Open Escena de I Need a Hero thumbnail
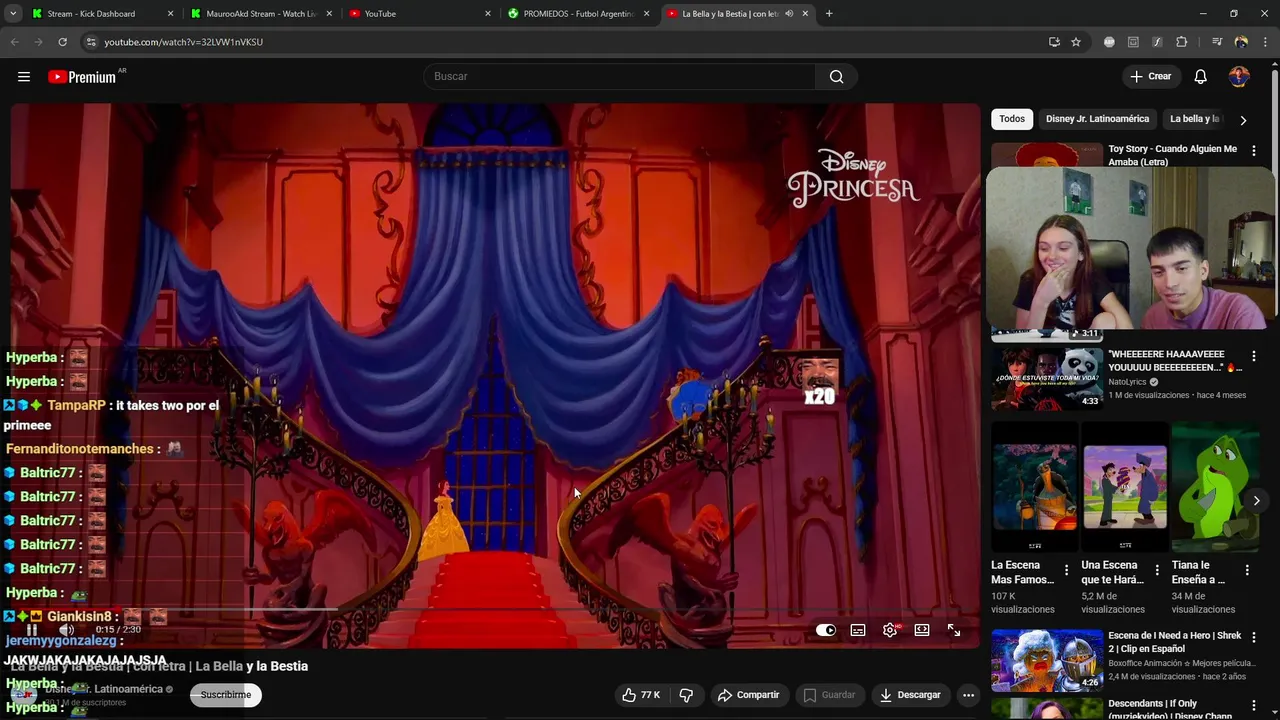 click(x=1047, y=660)
